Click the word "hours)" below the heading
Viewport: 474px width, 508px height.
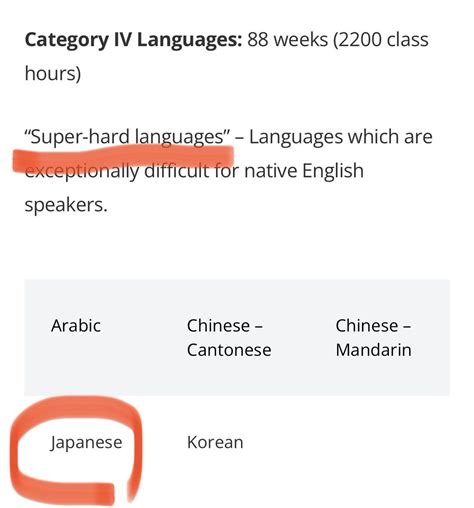click(53, 74)
